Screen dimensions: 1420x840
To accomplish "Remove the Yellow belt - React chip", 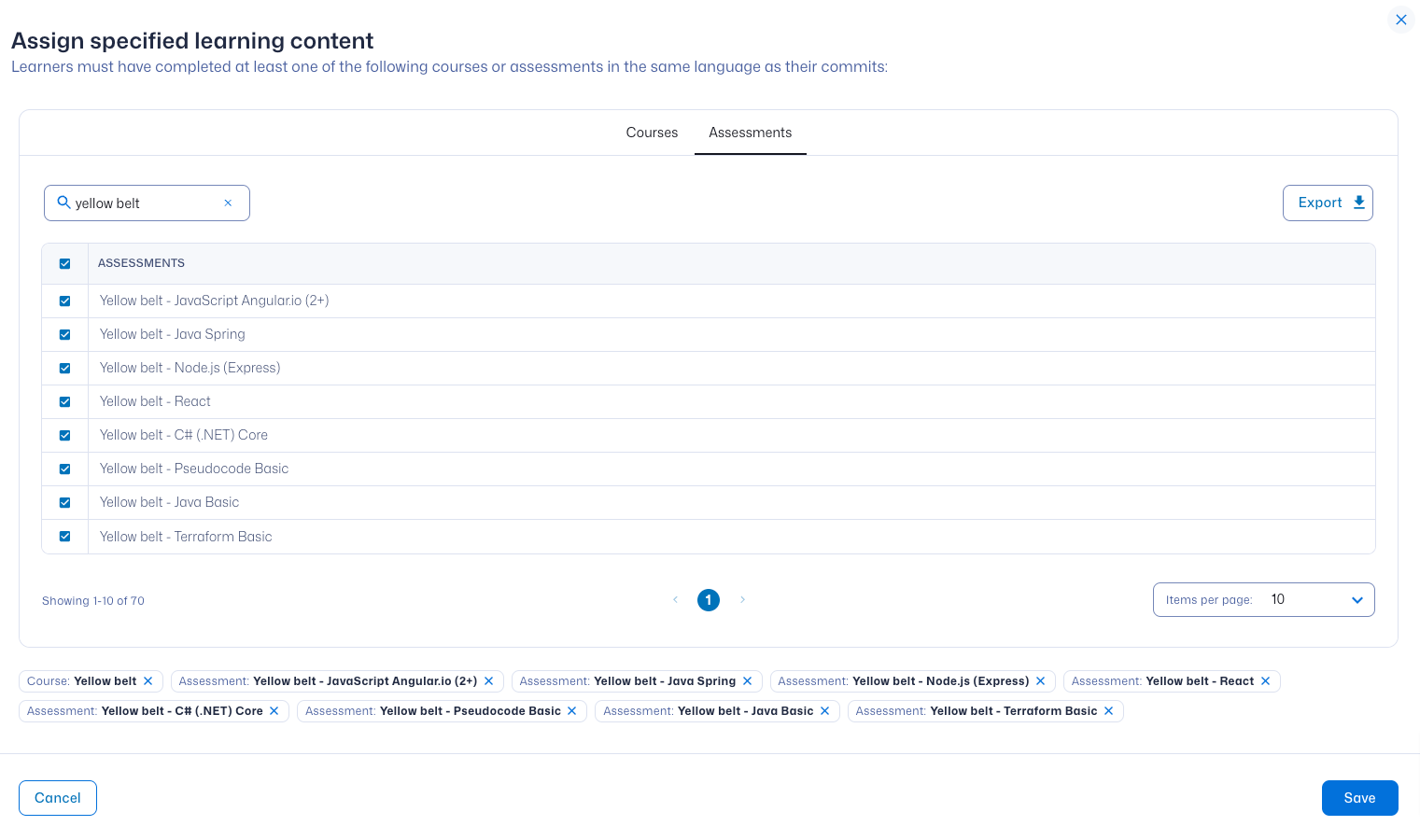I will coord(1265,681).
